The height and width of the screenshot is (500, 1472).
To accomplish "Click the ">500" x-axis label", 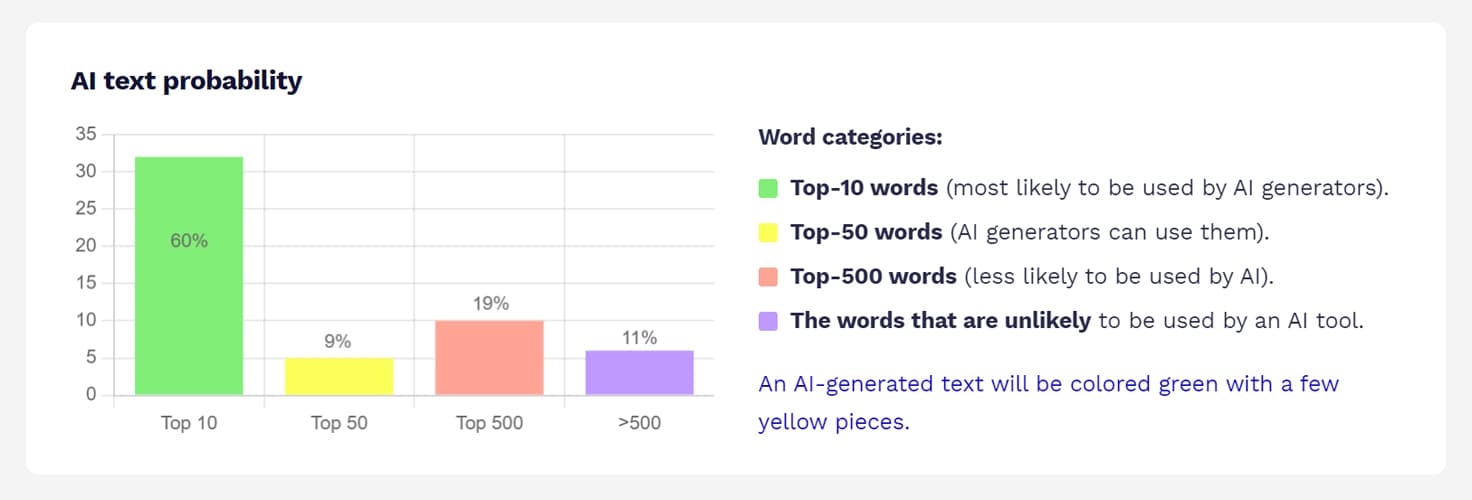I will [639, 423].
